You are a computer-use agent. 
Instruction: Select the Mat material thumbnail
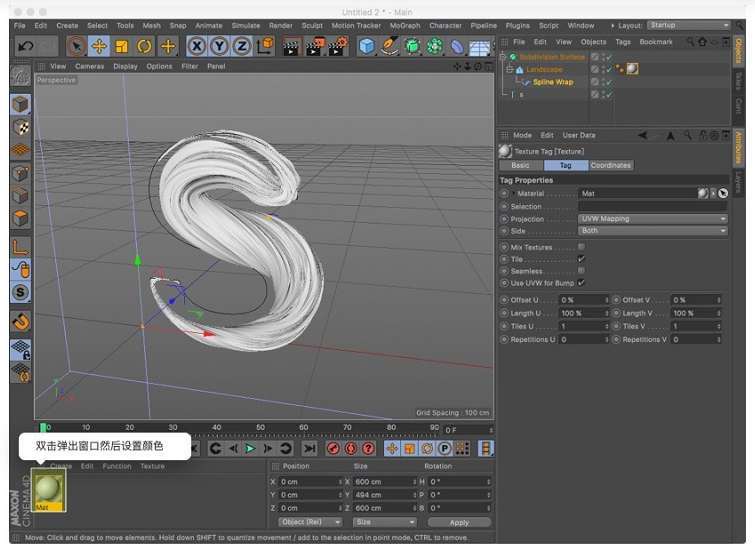click(48, 491)
